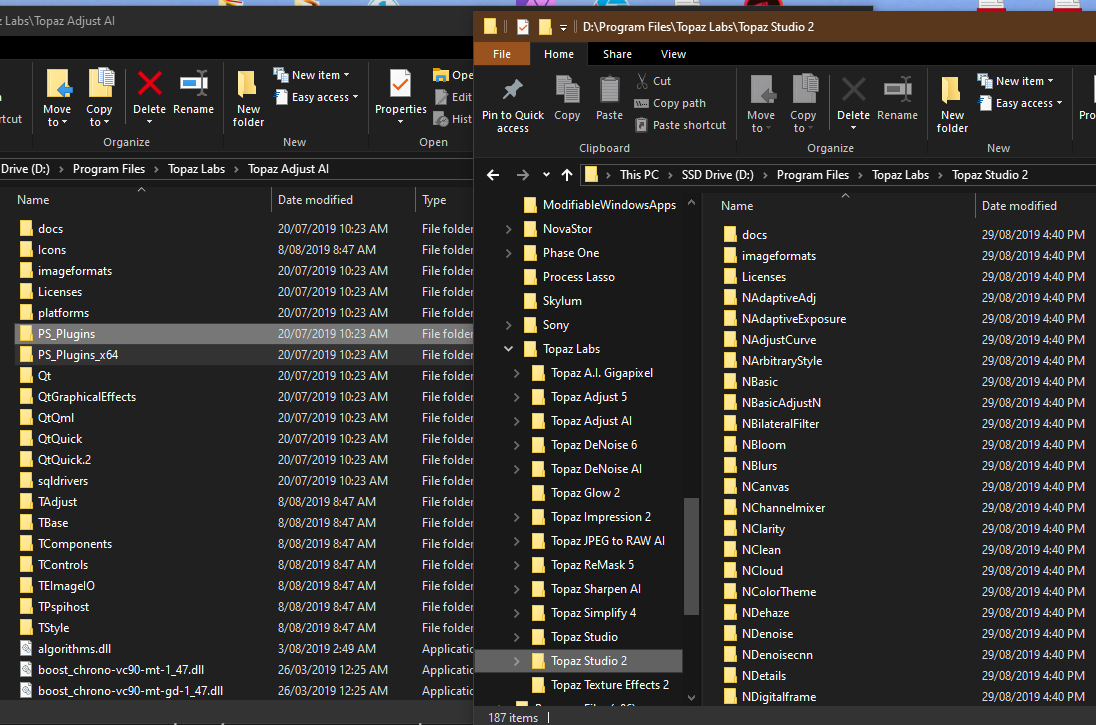This screenshot has width=1096, height=725.
Task: Click Cut in the Topaz Studio 2 ribbon
Action: click(654, 81)
